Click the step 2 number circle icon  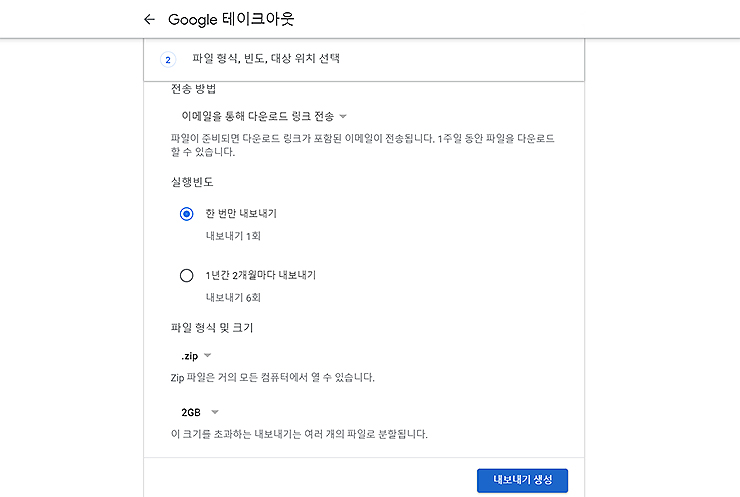tap(168, 60)
